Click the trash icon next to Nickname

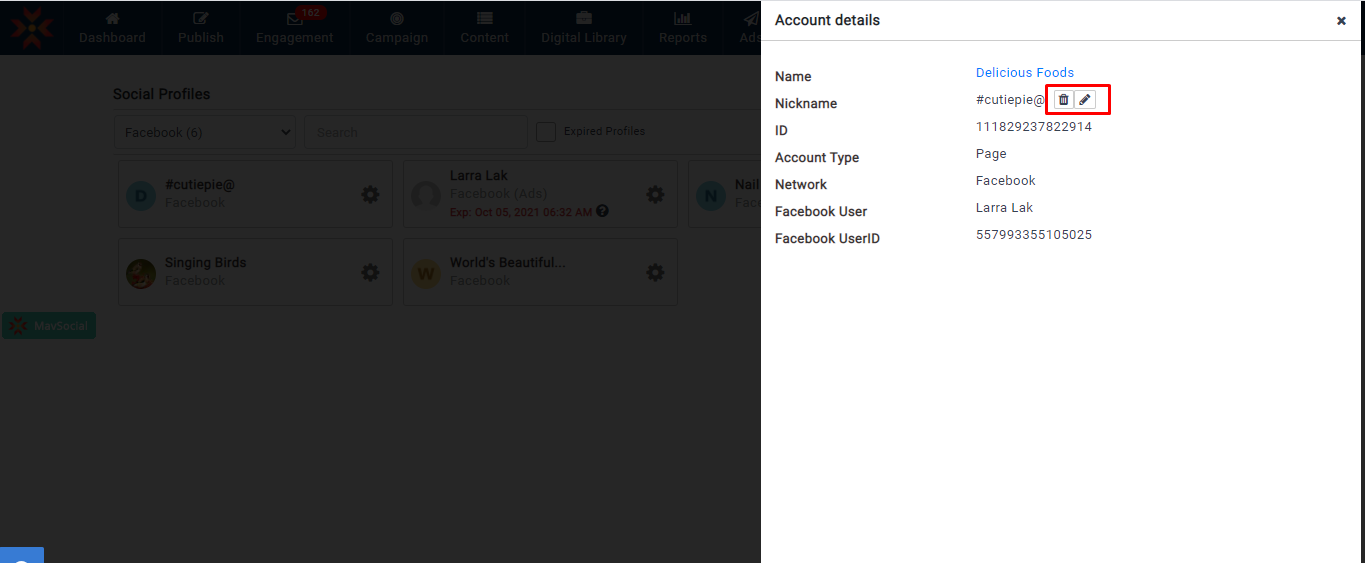coord(1063,100)
